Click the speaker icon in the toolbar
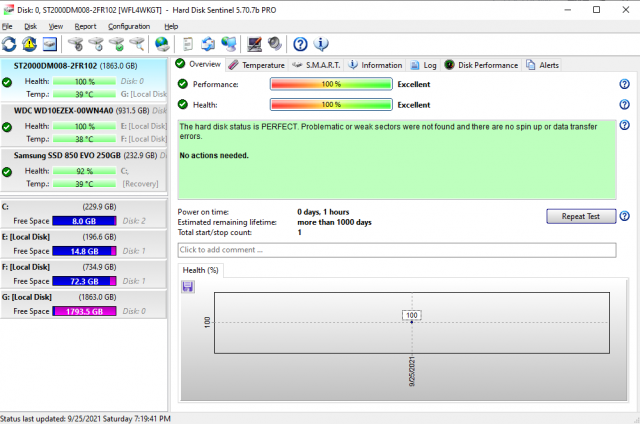 [x=274, y=44]
